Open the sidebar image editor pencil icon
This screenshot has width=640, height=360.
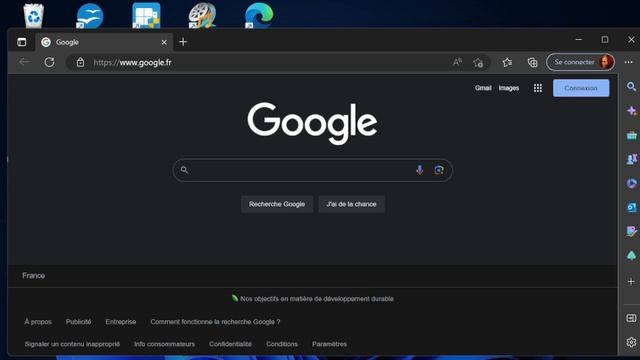(x=631, y=231)
